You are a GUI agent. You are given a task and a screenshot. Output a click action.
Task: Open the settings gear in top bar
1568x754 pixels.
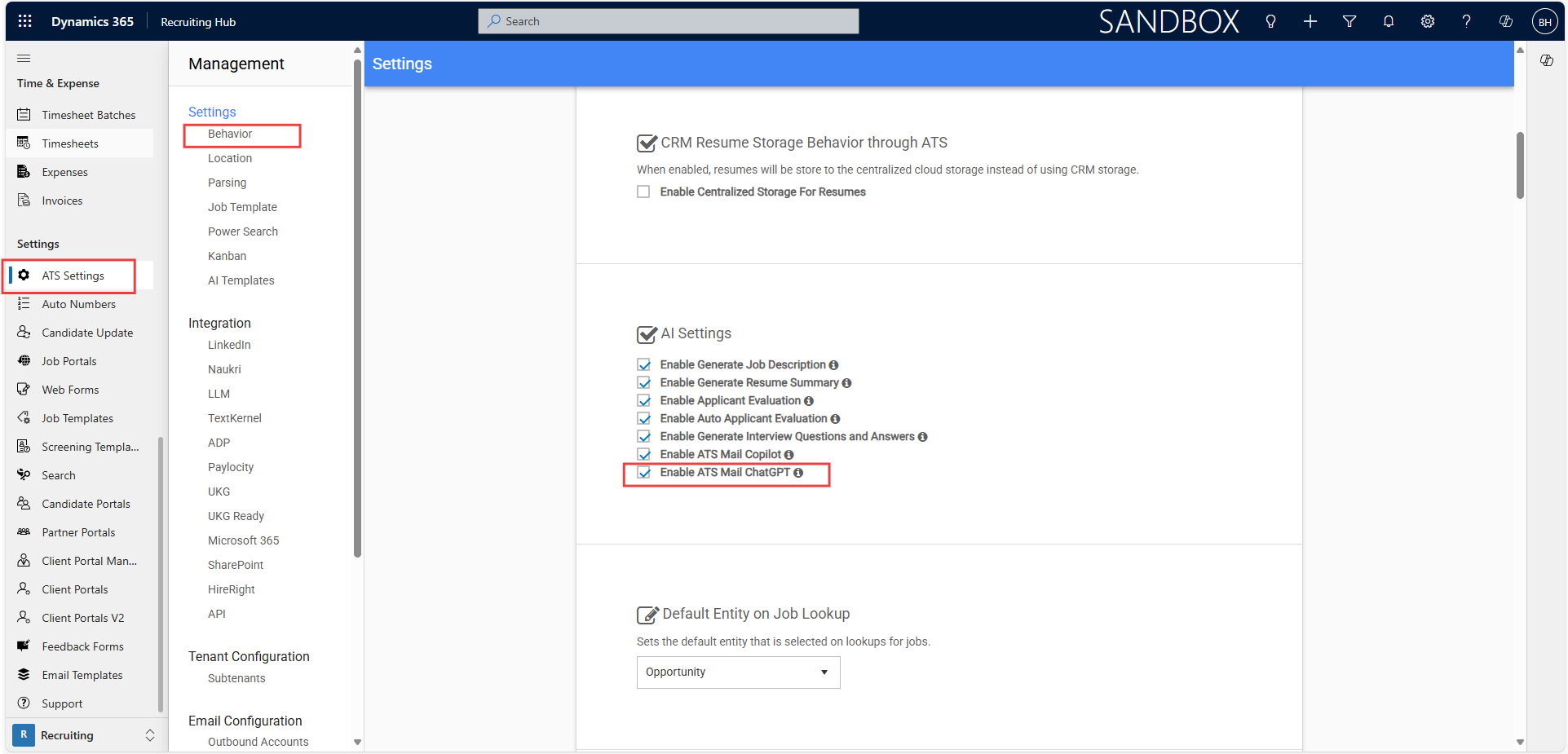pos(1428,21)
